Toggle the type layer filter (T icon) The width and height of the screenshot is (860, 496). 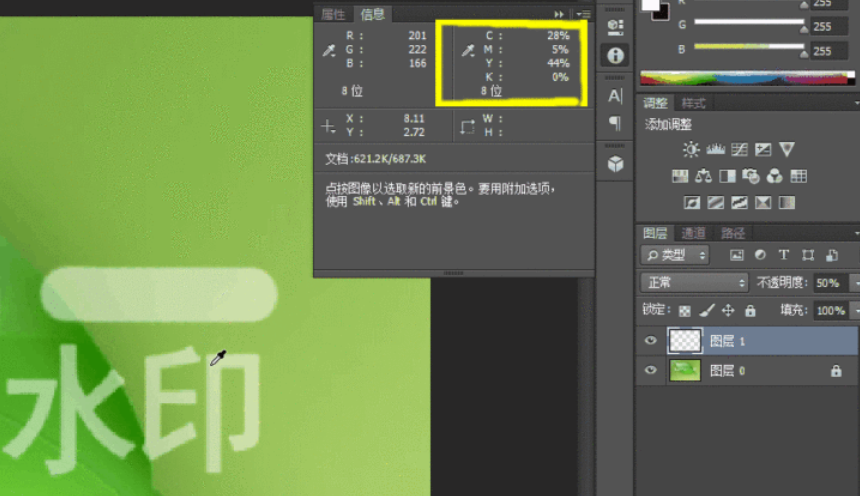tap(784, 255)
